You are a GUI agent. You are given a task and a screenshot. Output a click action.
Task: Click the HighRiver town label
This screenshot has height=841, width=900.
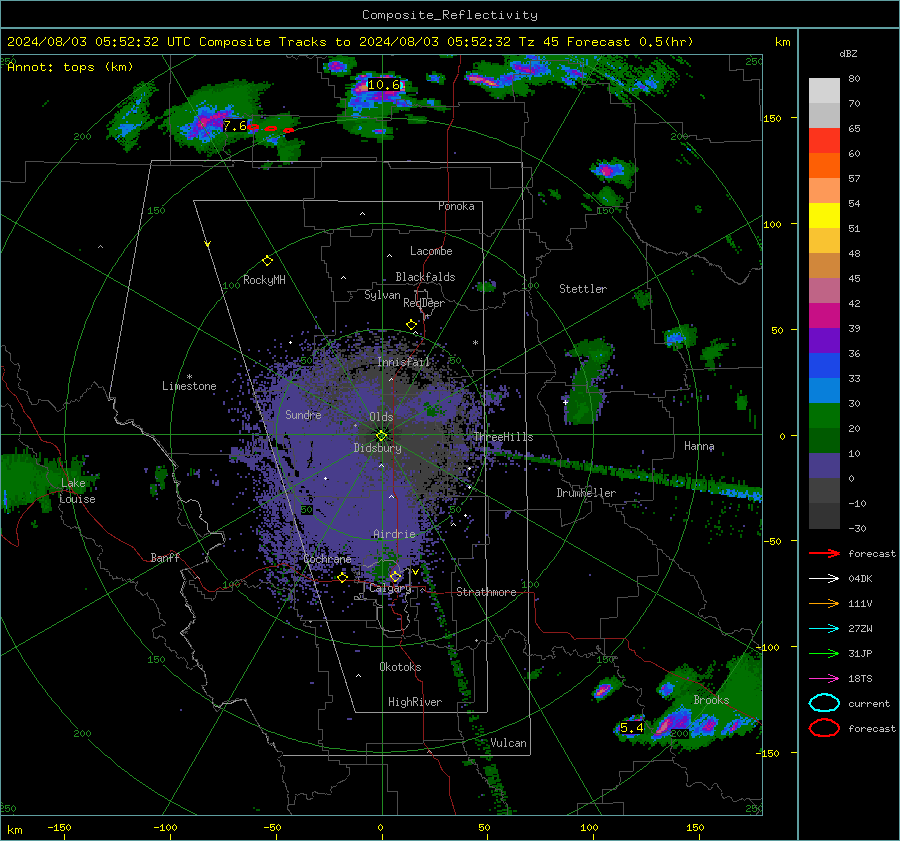tap(415, 702)
